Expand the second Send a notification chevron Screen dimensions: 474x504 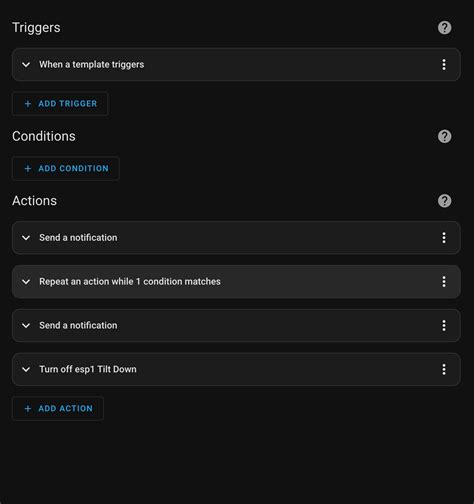pos(26,325)
